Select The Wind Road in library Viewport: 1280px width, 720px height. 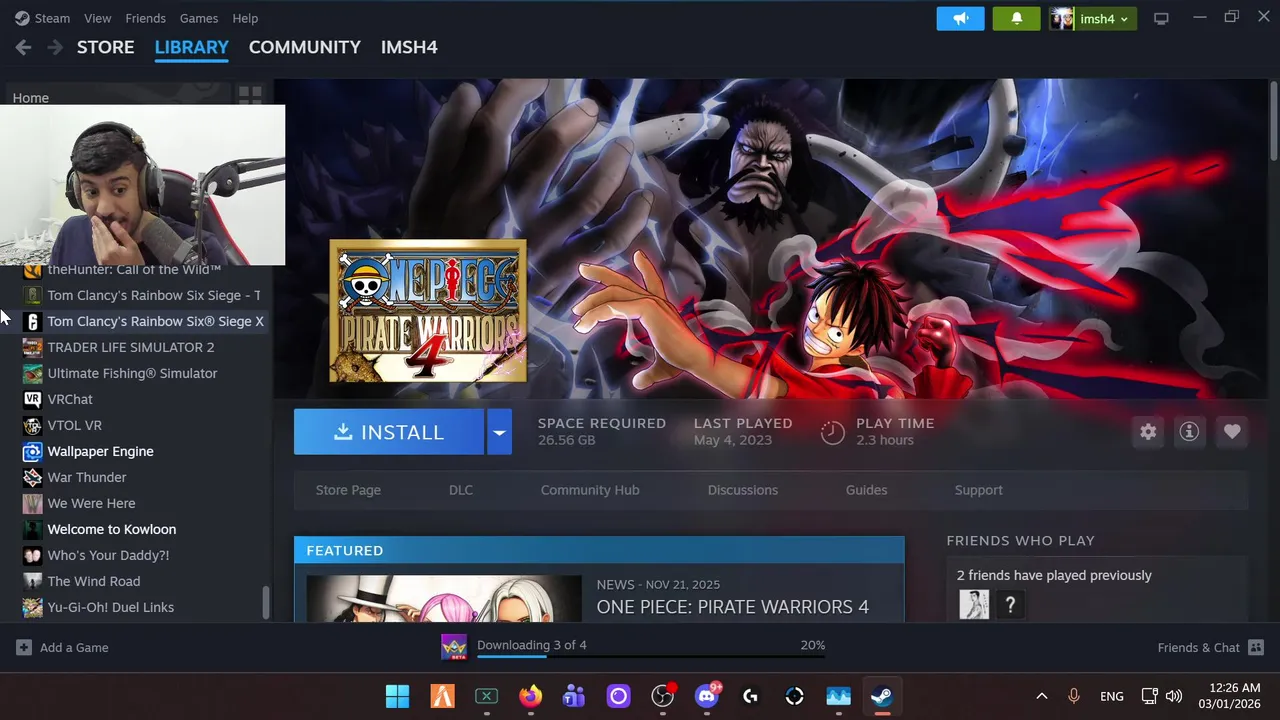[93, 581]
